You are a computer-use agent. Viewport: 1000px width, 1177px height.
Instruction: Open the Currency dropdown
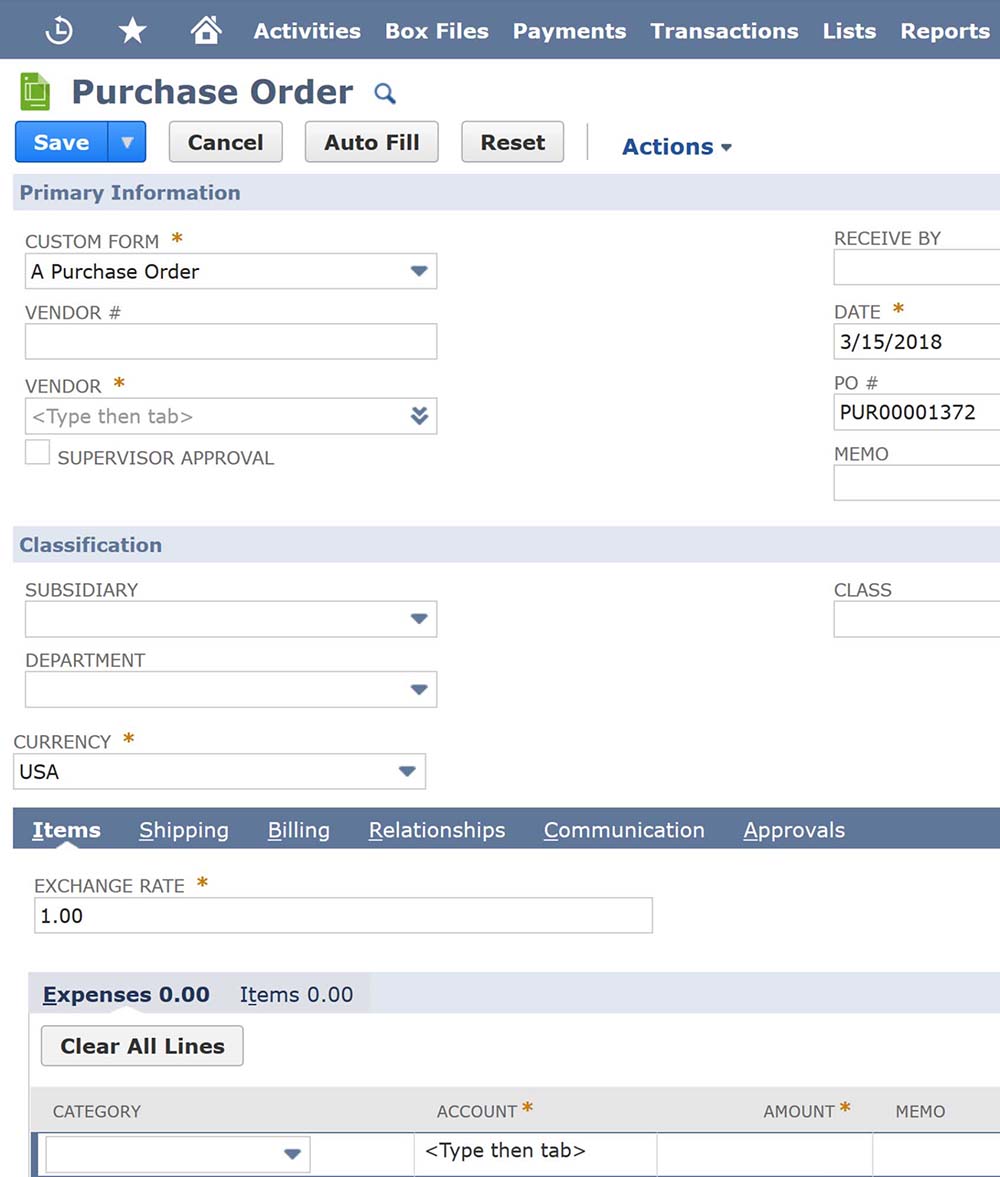pos(407,771)
